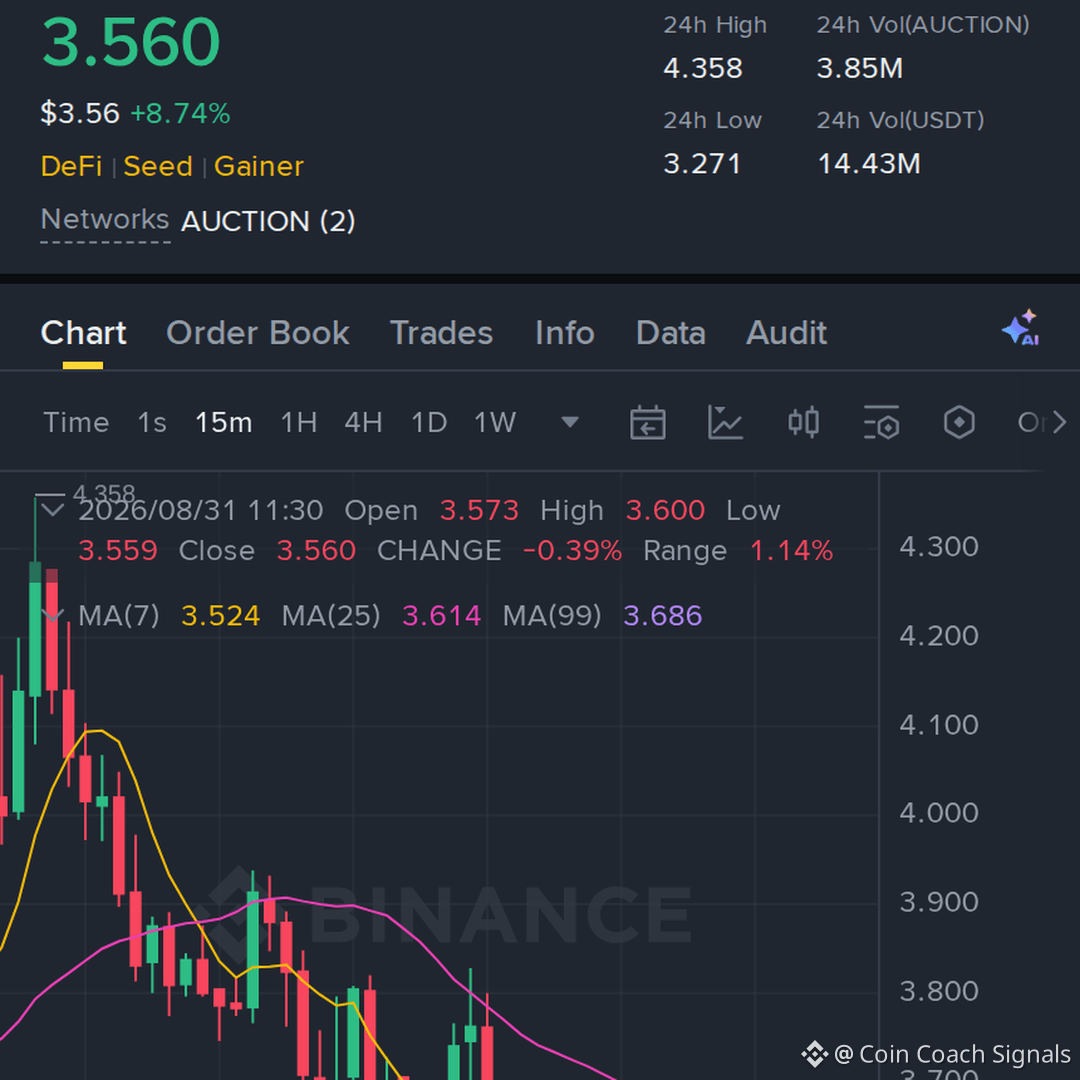Open the Info tab
The height and width of the screenshot is (1080, 1080).
[x=565, y=333]
